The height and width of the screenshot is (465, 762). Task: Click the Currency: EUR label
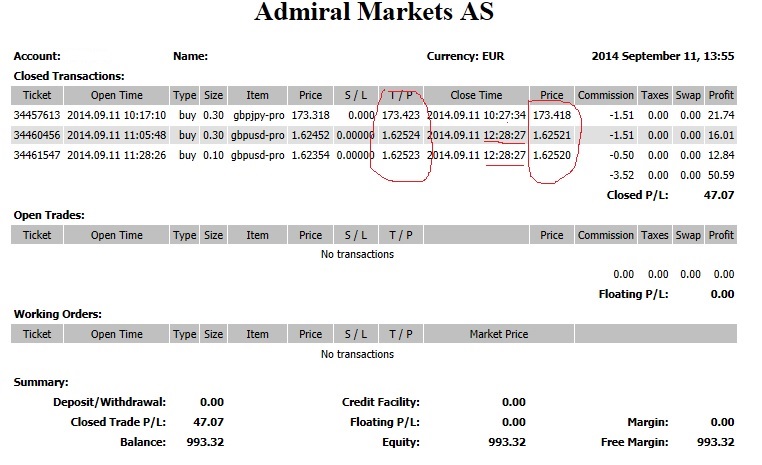click(466, 56)
